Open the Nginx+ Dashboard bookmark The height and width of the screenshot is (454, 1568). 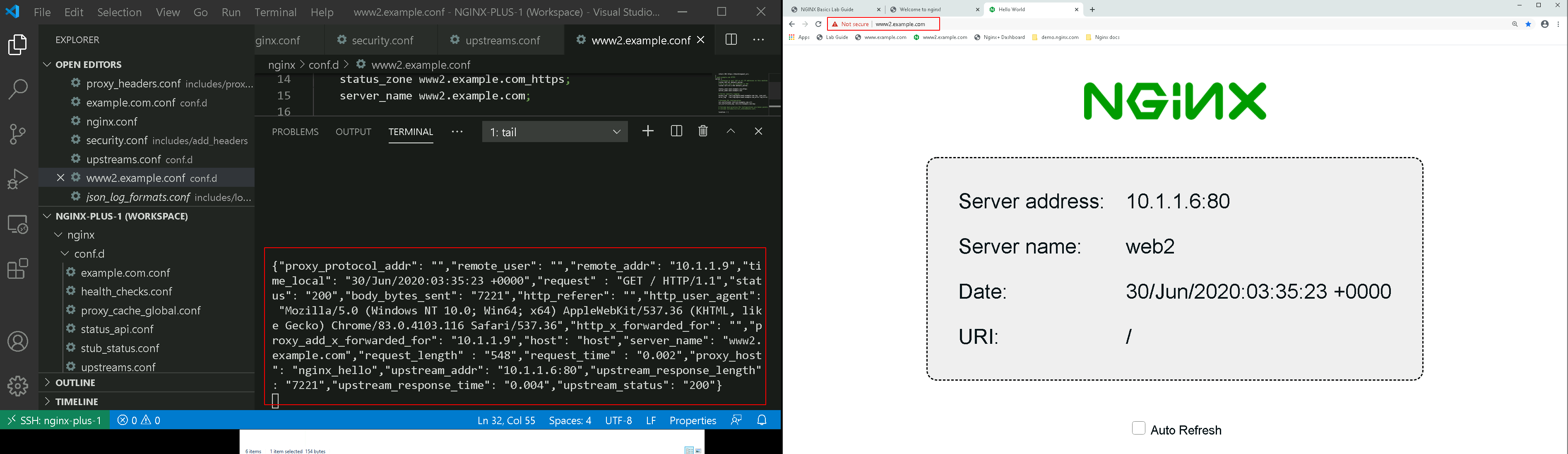tap(1000, 38)
